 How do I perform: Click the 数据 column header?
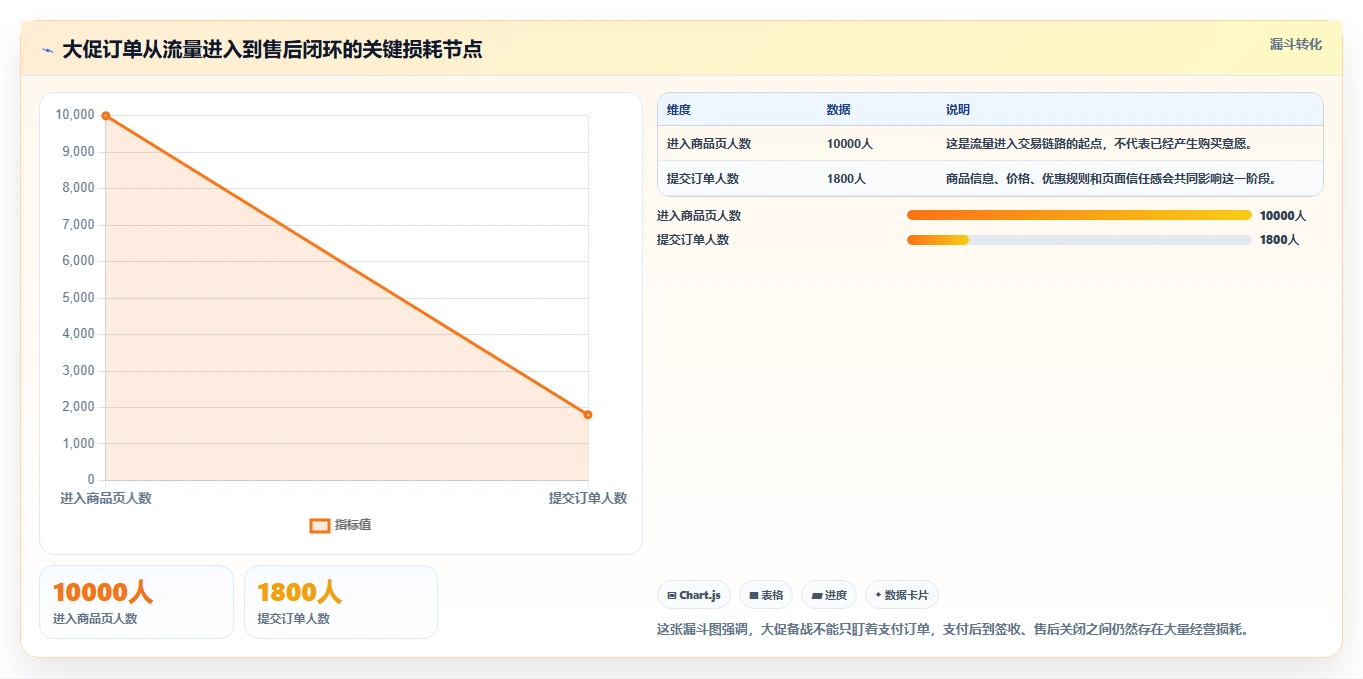(x=839, y=110)
